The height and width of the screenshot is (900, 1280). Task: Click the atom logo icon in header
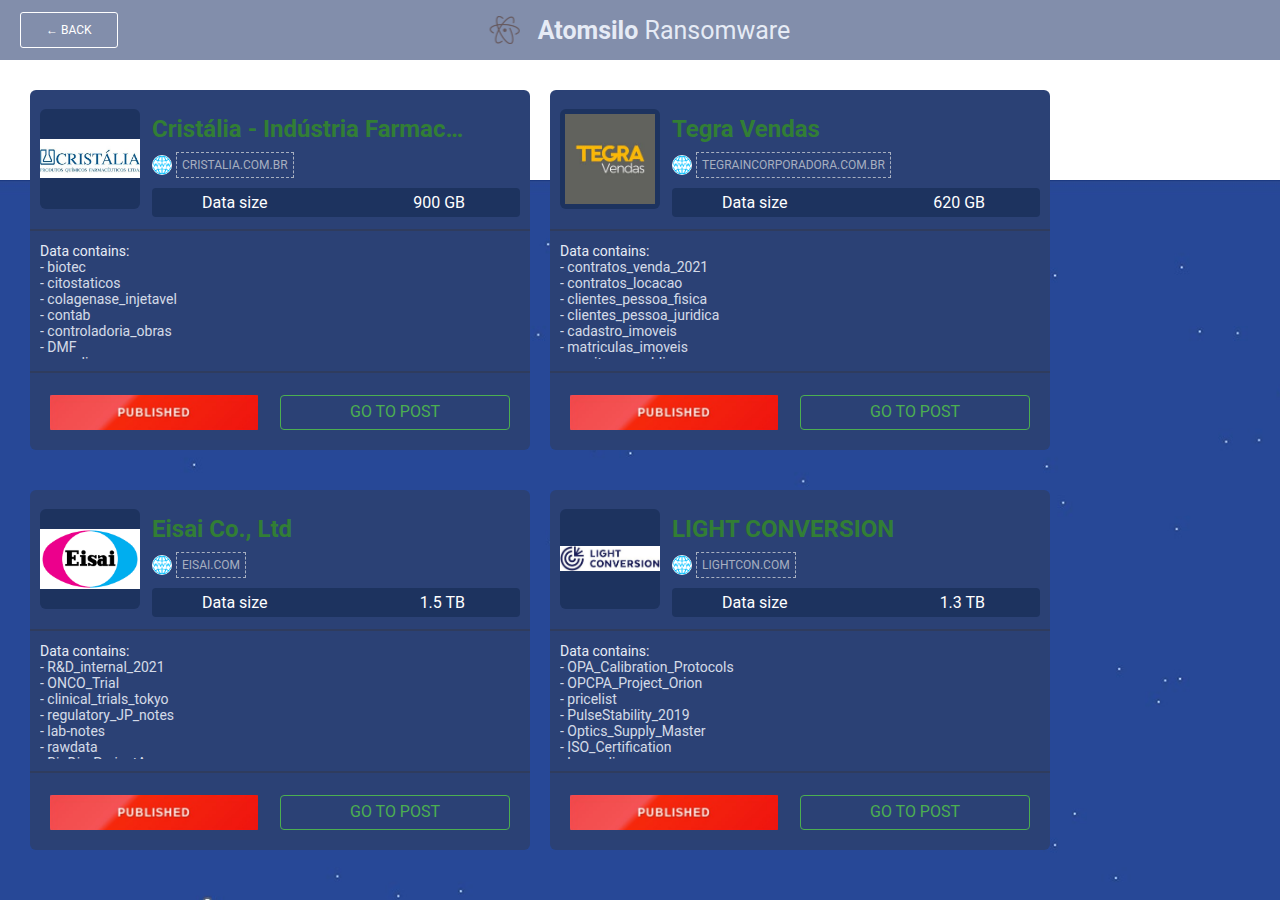coord(505,30)
